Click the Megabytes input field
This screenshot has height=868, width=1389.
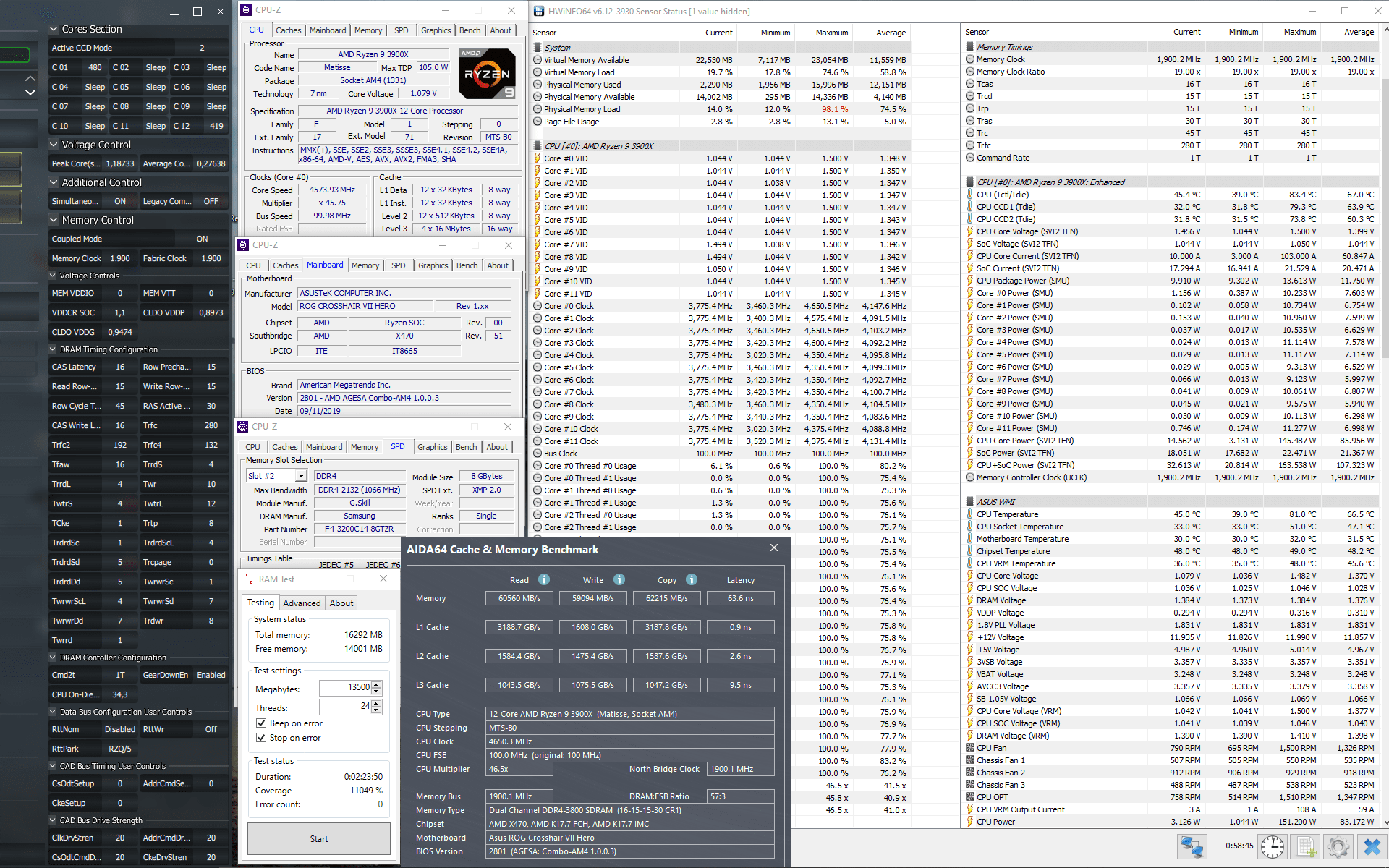(x=346, y=687)
